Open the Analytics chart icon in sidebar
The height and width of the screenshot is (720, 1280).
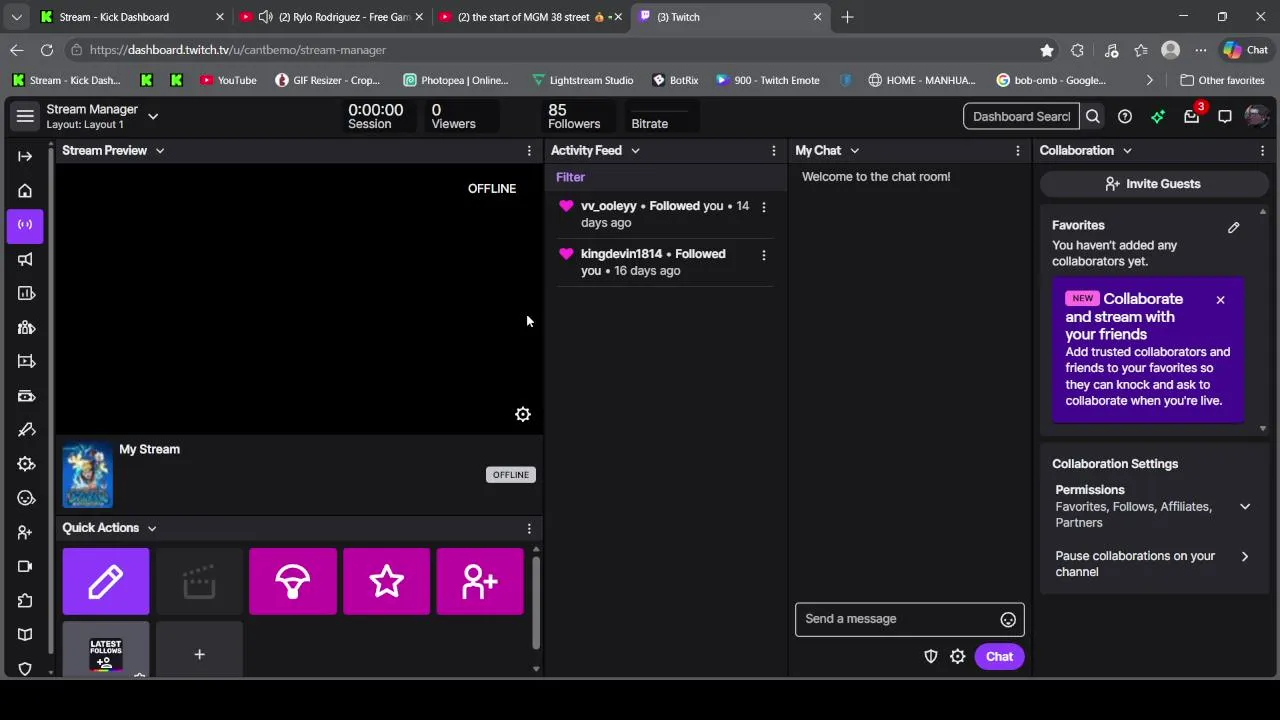tap(26, 293)
